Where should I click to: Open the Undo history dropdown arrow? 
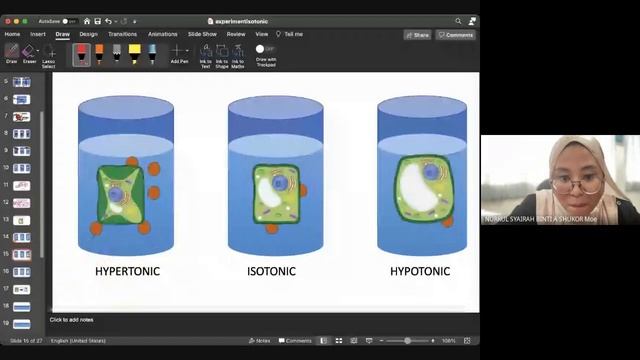tap(116, 21)
